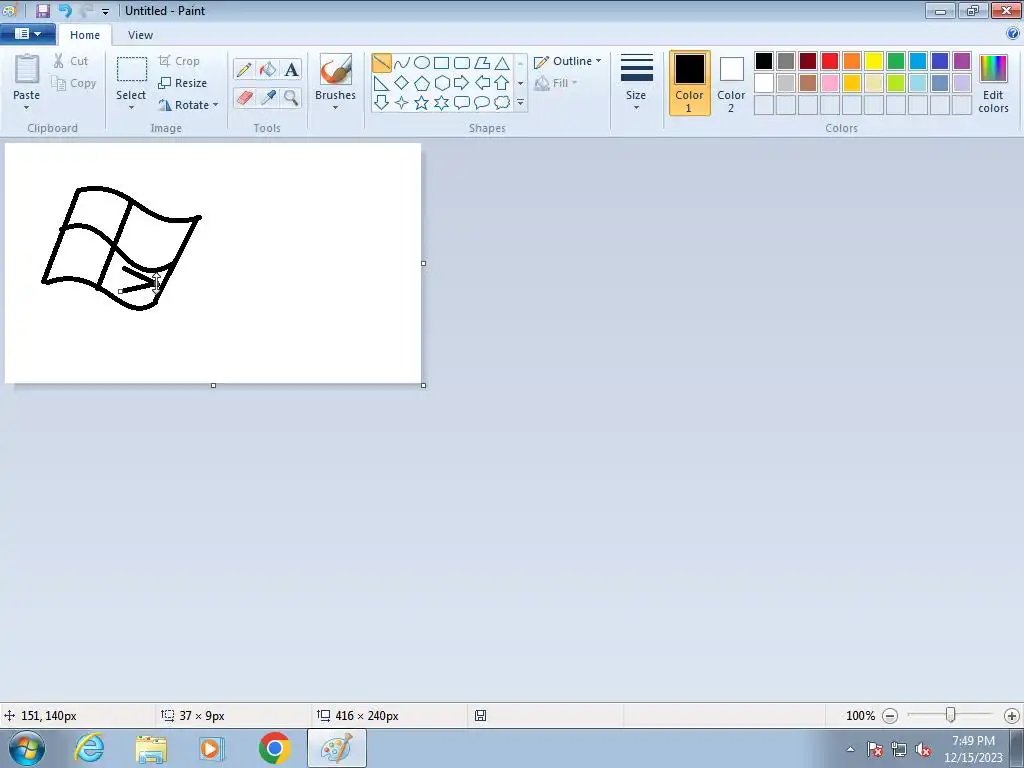Choose the Polygon shape
The image size is (1024, 768).
point(482,63)
